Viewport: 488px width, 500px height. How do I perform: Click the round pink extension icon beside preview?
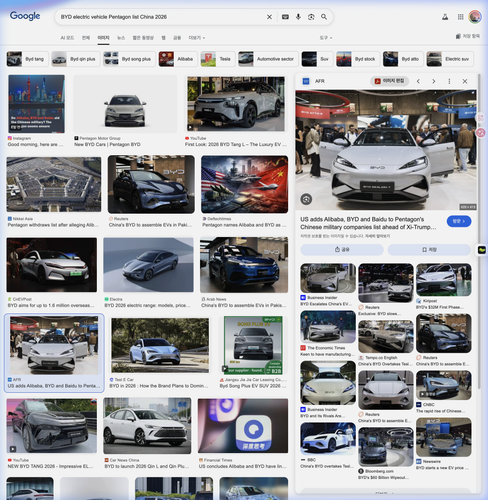pyautogui.click(x=481, y=133)
